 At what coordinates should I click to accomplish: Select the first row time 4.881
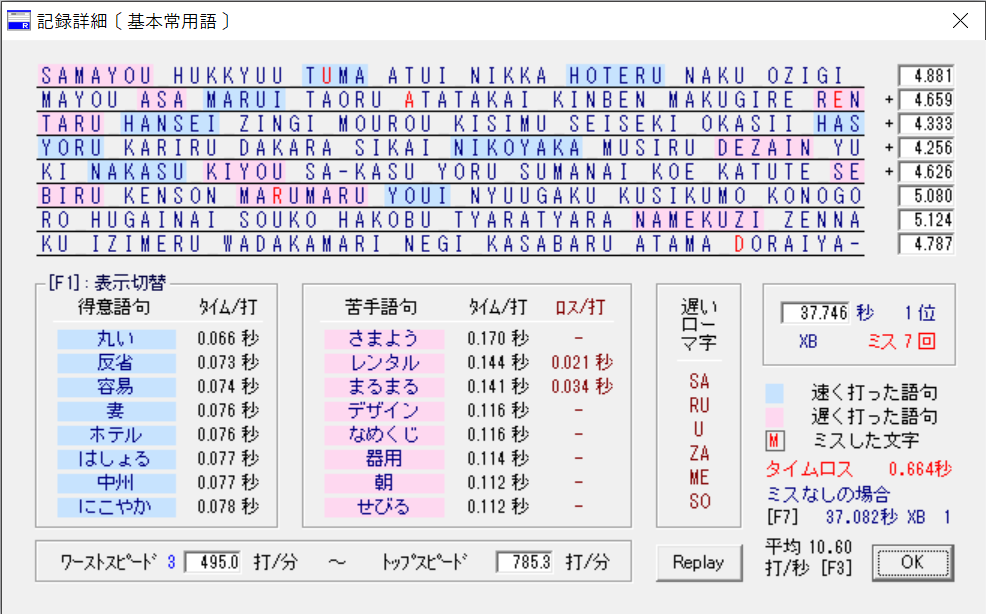click(926, 75)
